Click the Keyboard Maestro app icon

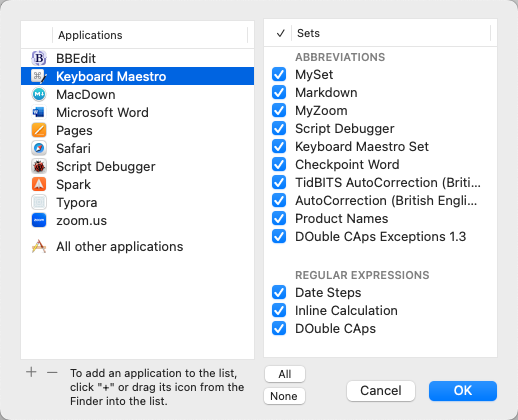(x=39, y=76)
